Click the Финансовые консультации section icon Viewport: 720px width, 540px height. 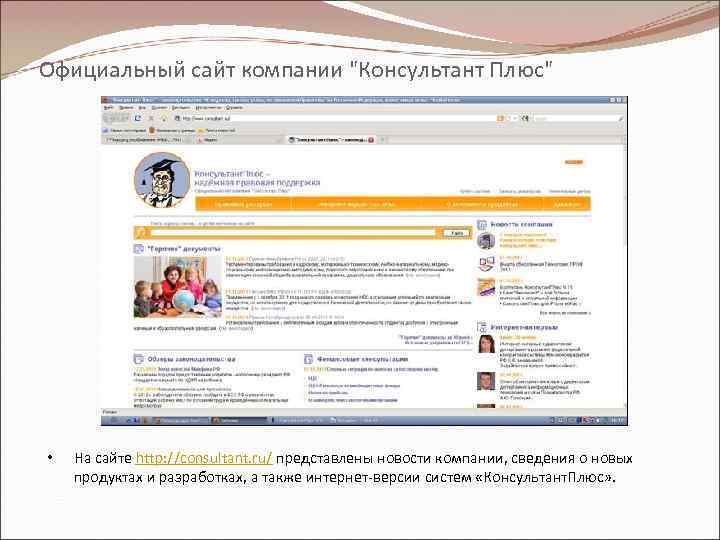coord(309,359)
